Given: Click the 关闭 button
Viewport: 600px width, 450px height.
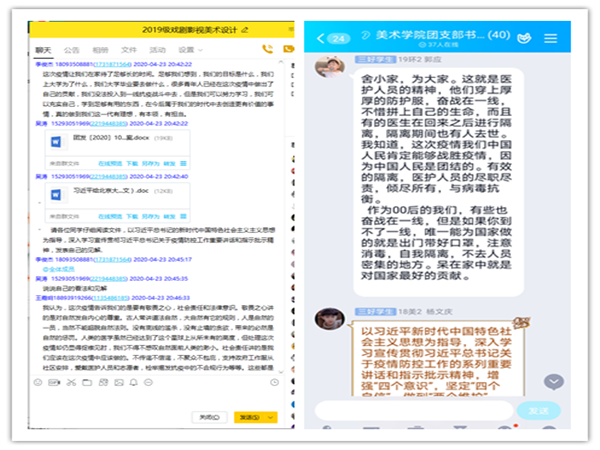Looking at the screenshot, I should [207, 417].
